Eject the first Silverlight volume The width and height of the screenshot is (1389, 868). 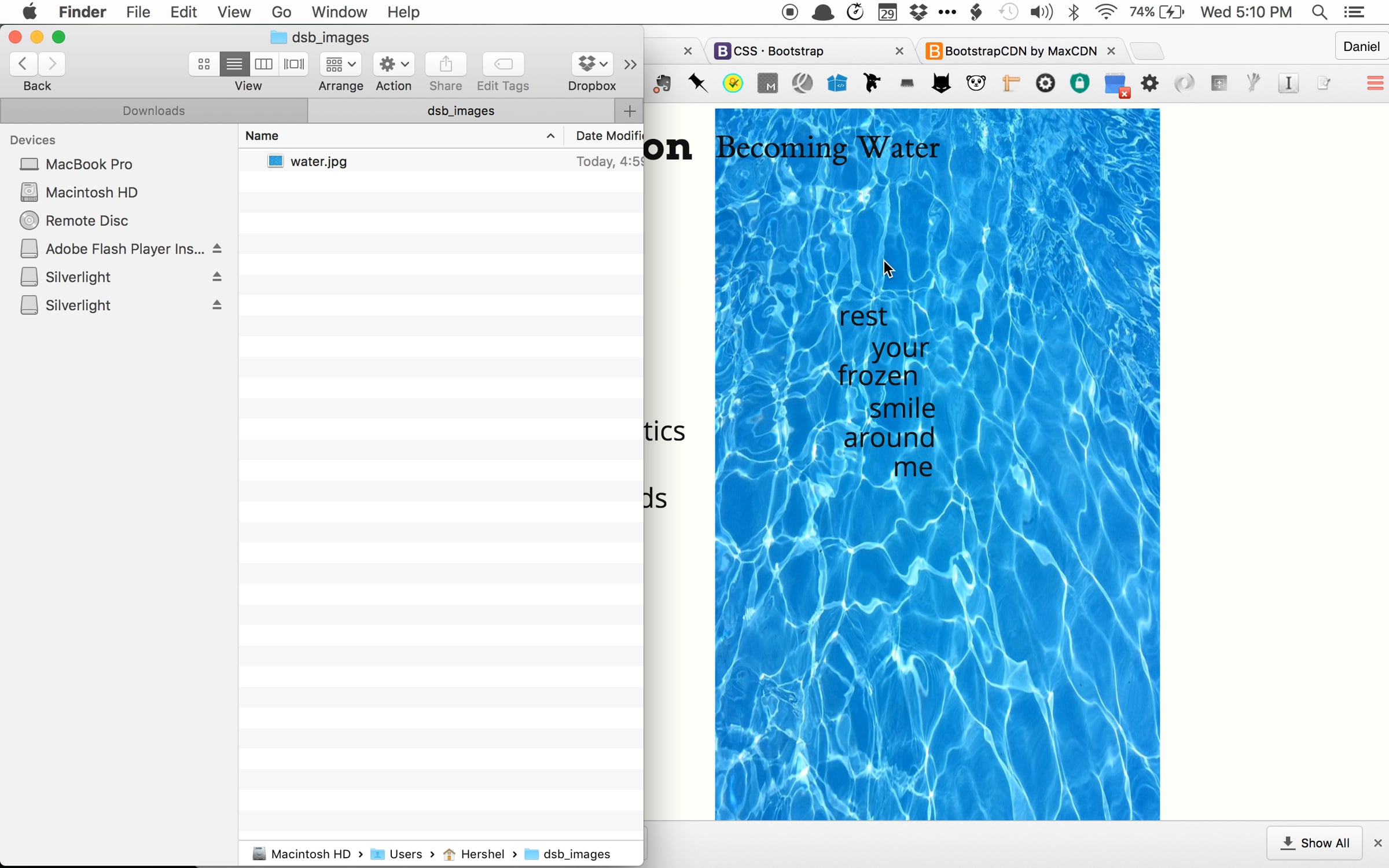click(x=217, y=277)
